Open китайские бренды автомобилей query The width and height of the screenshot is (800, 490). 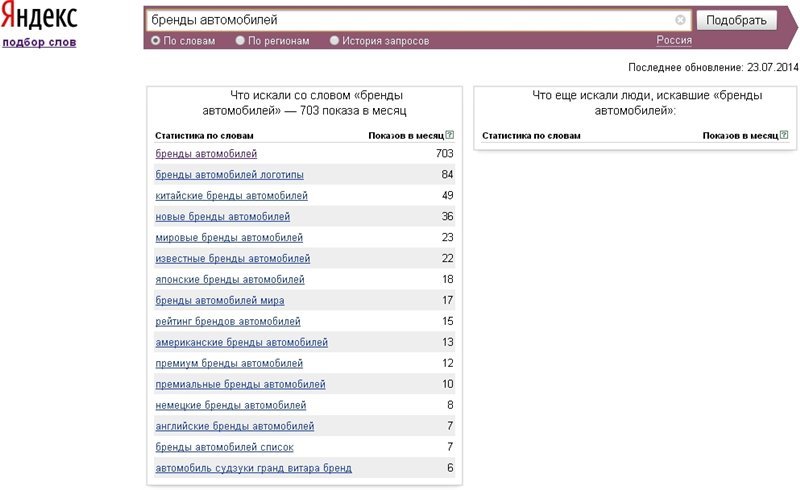pyautogui.click(x=232, y=195)
